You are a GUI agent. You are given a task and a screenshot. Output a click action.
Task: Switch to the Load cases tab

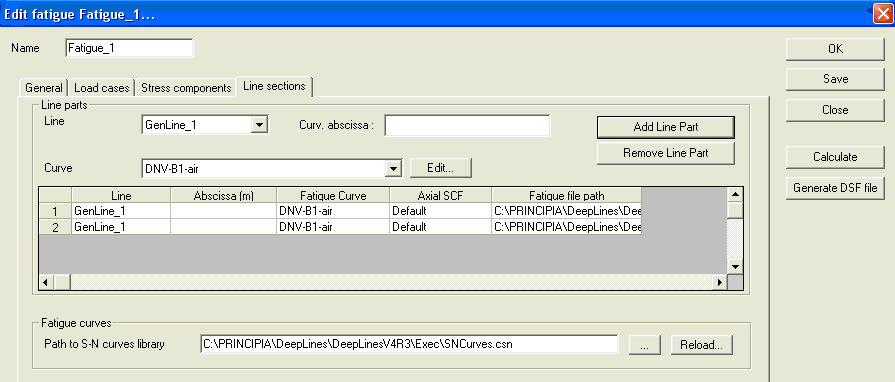pyautogui.click(x=102, y=88)
